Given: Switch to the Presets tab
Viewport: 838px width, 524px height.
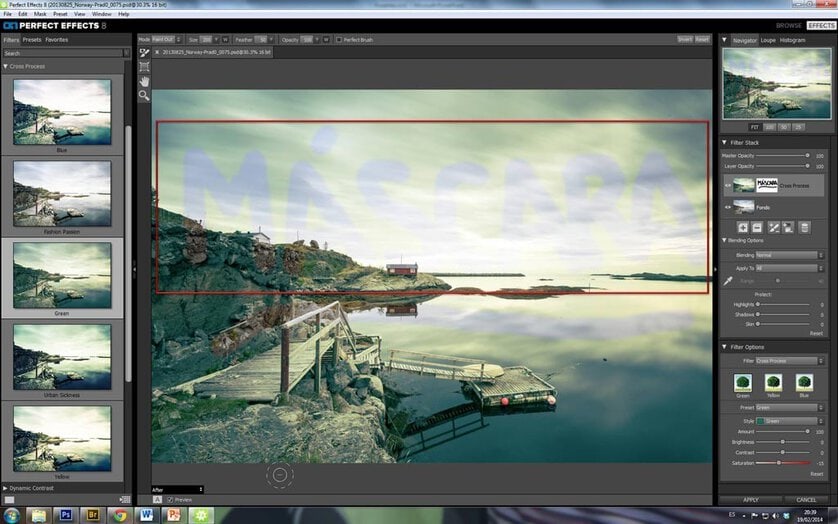Looking at the screenshot, I should click(32, 40).
